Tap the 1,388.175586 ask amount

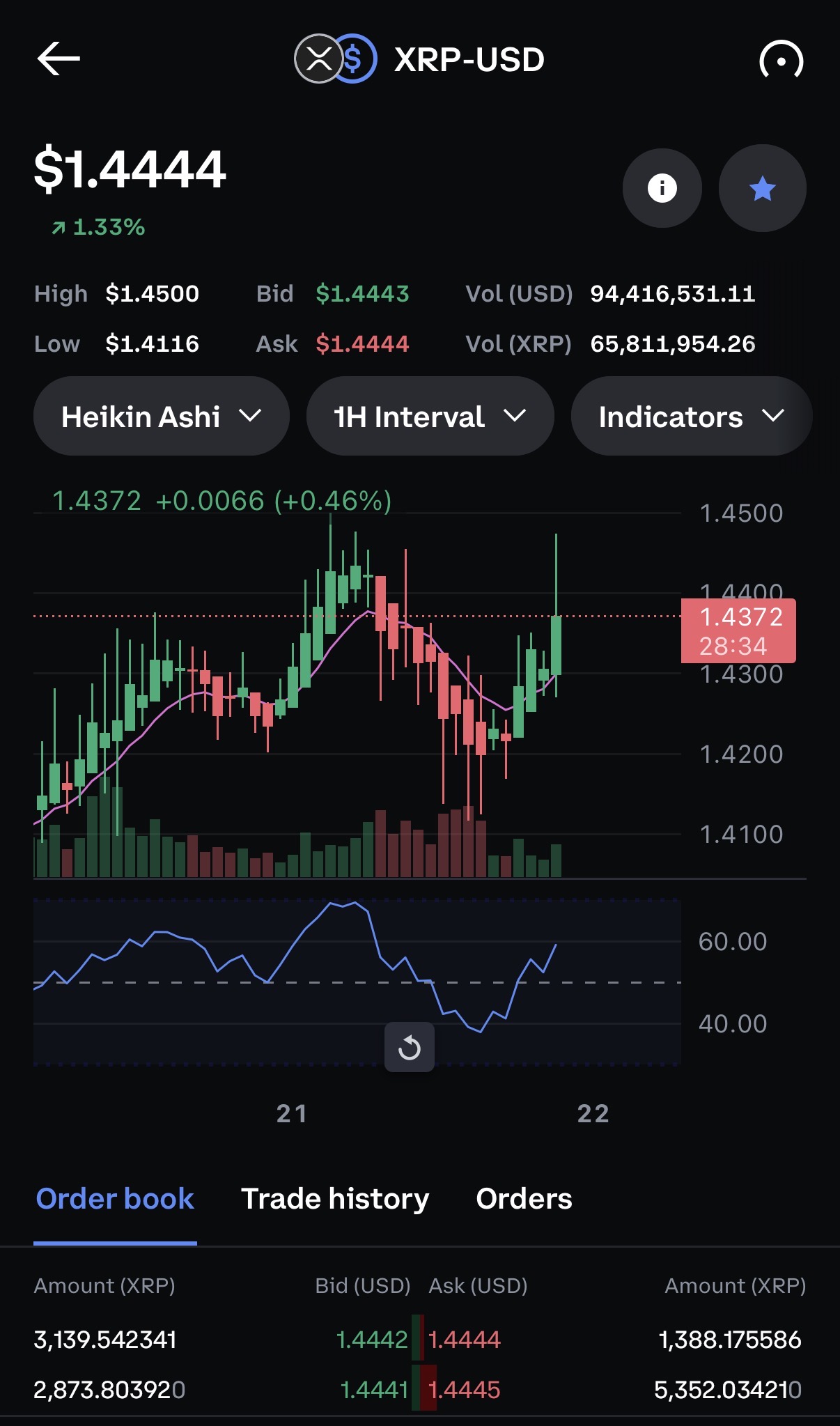pos(730,1340)
